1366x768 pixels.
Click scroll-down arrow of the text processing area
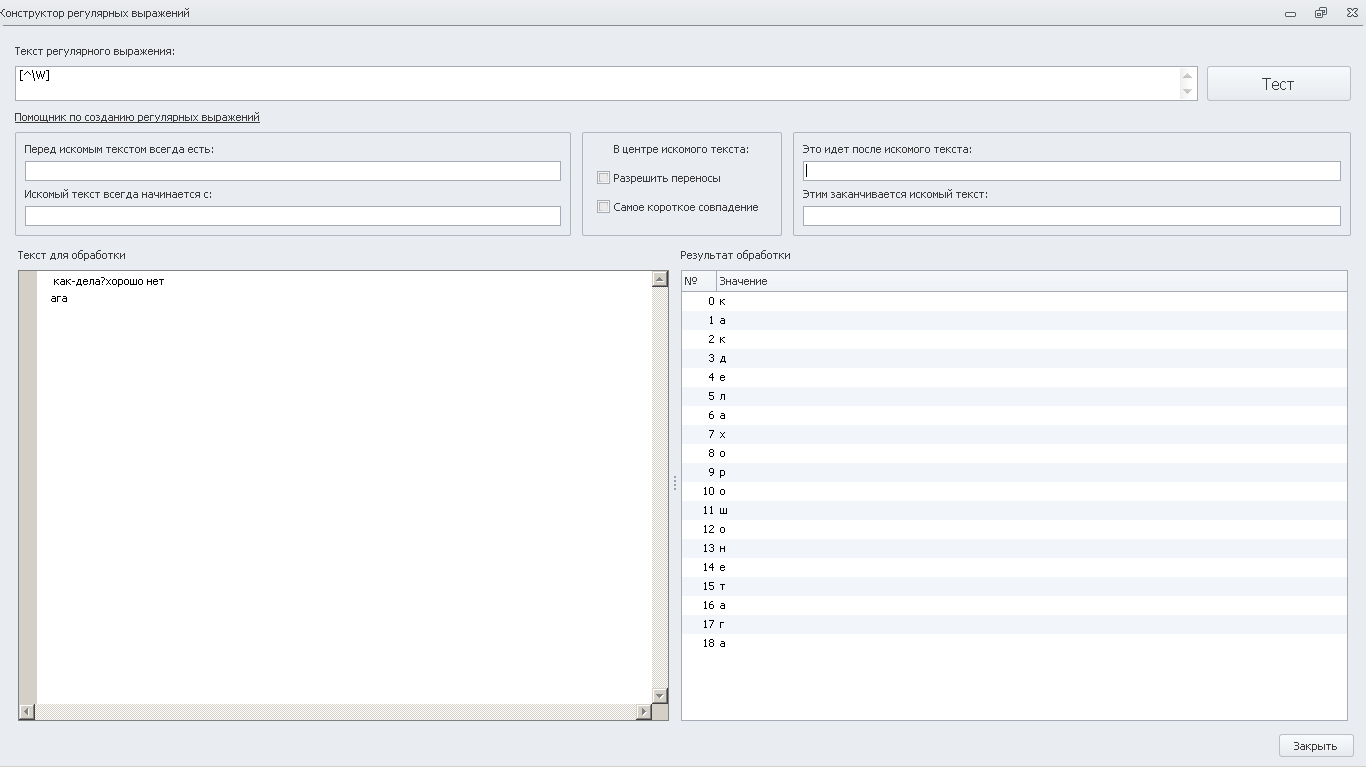point(659,696)
